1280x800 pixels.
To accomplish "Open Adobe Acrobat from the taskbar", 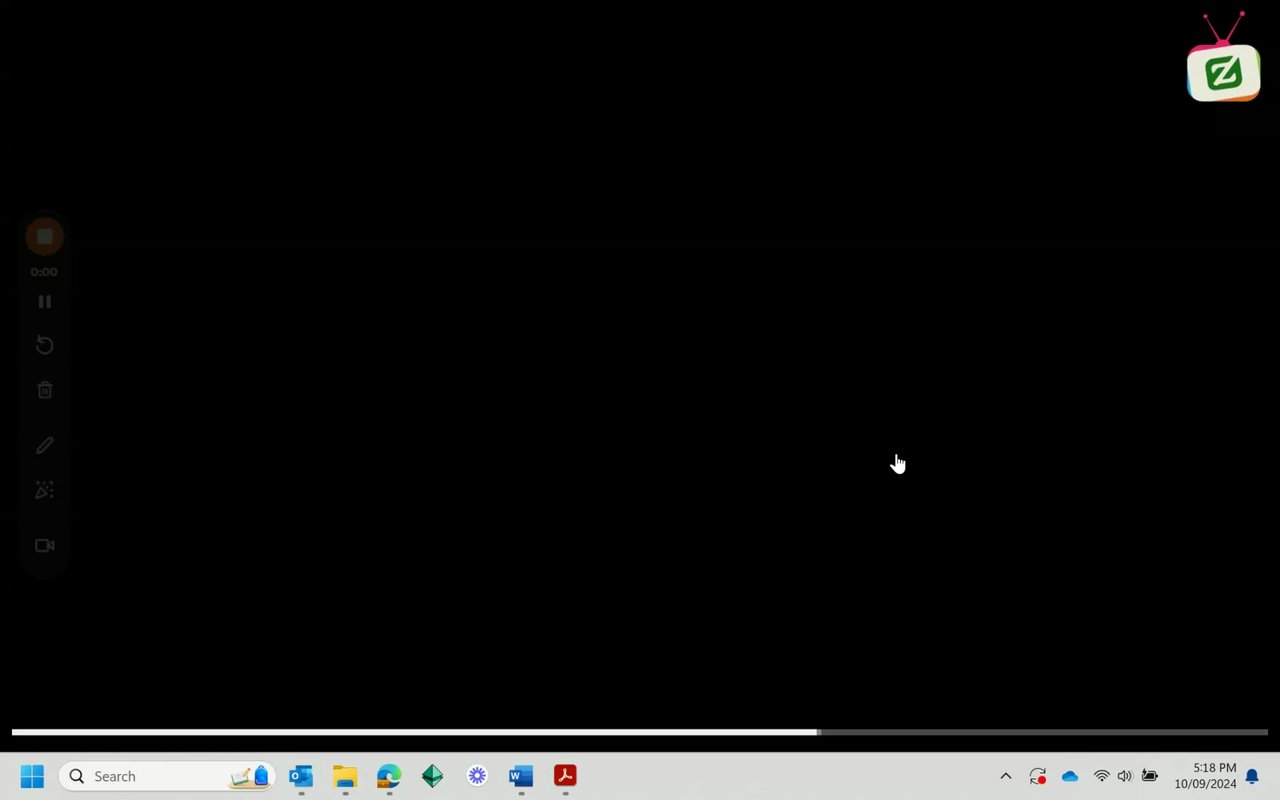I will coord(565,776).
